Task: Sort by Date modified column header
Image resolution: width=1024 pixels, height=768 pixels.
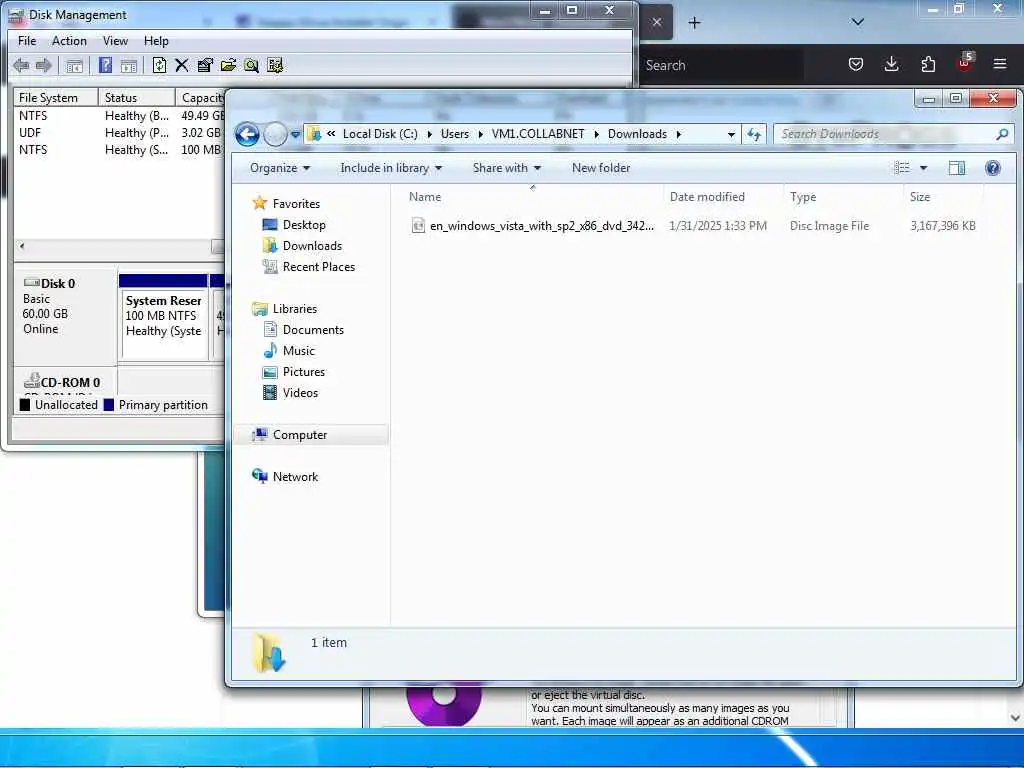Action: click(723, 197)
